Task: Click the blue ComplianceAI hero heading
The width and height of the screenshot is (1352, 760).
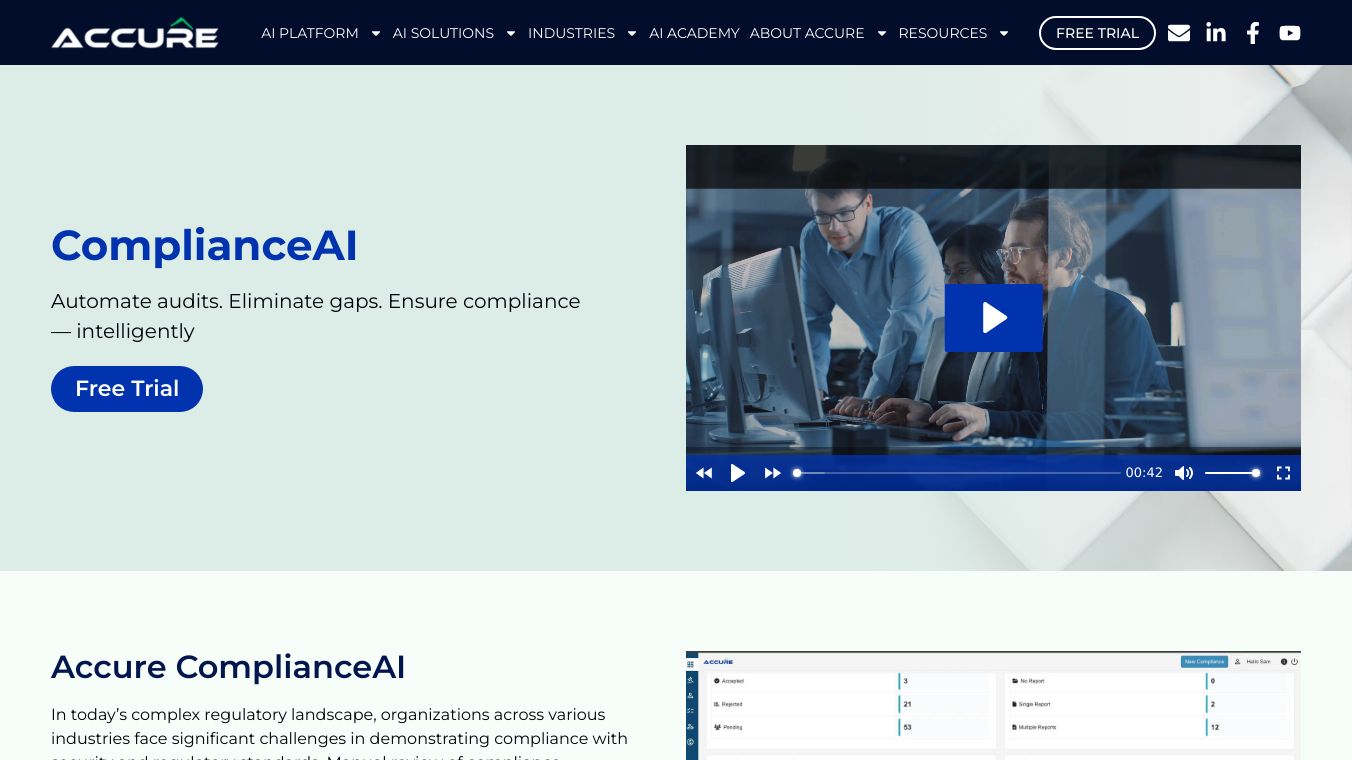Action: (204, 245)
